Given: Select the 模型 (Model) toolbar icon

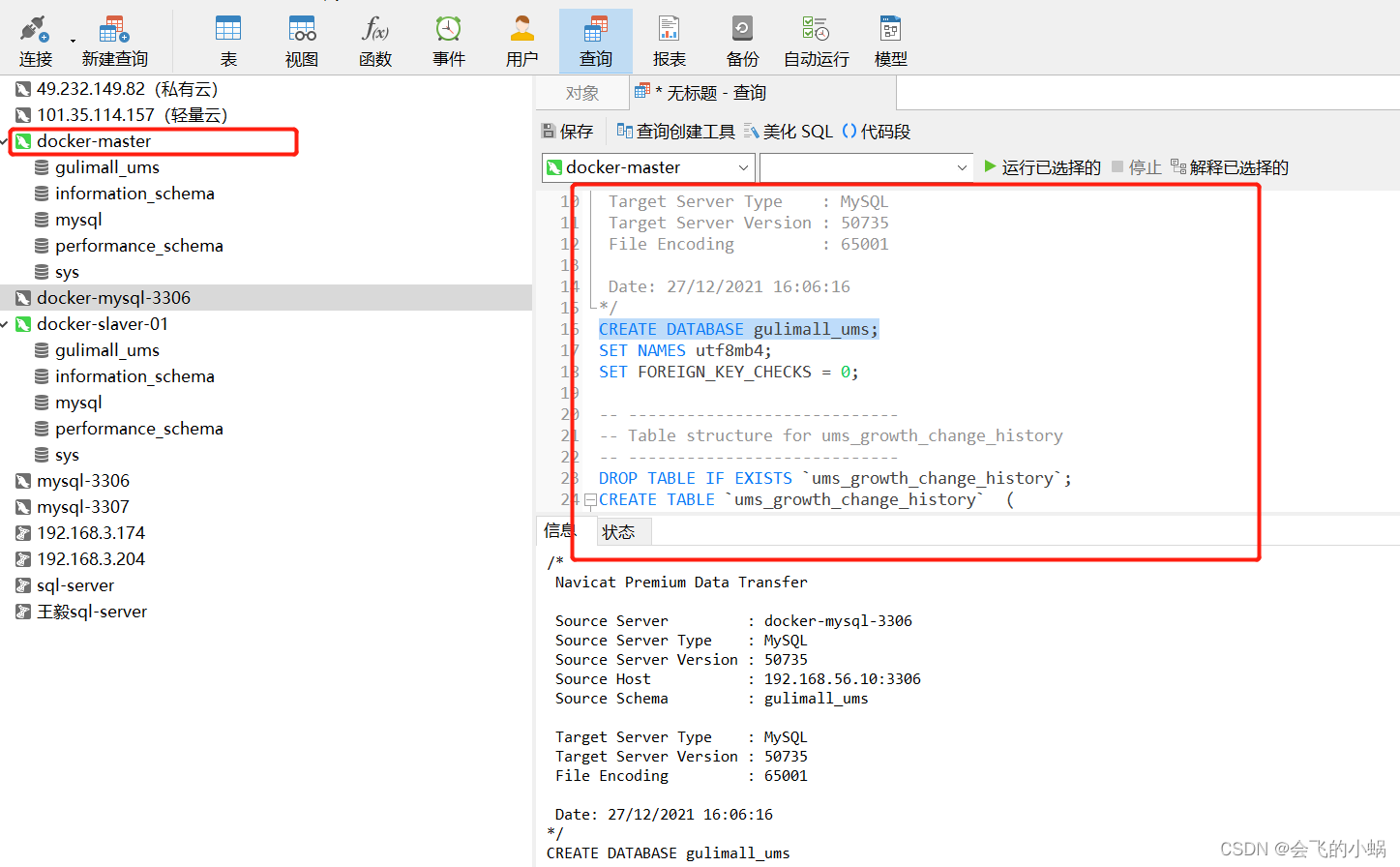Looking at the screenshot, I should [x=890, y=41].
